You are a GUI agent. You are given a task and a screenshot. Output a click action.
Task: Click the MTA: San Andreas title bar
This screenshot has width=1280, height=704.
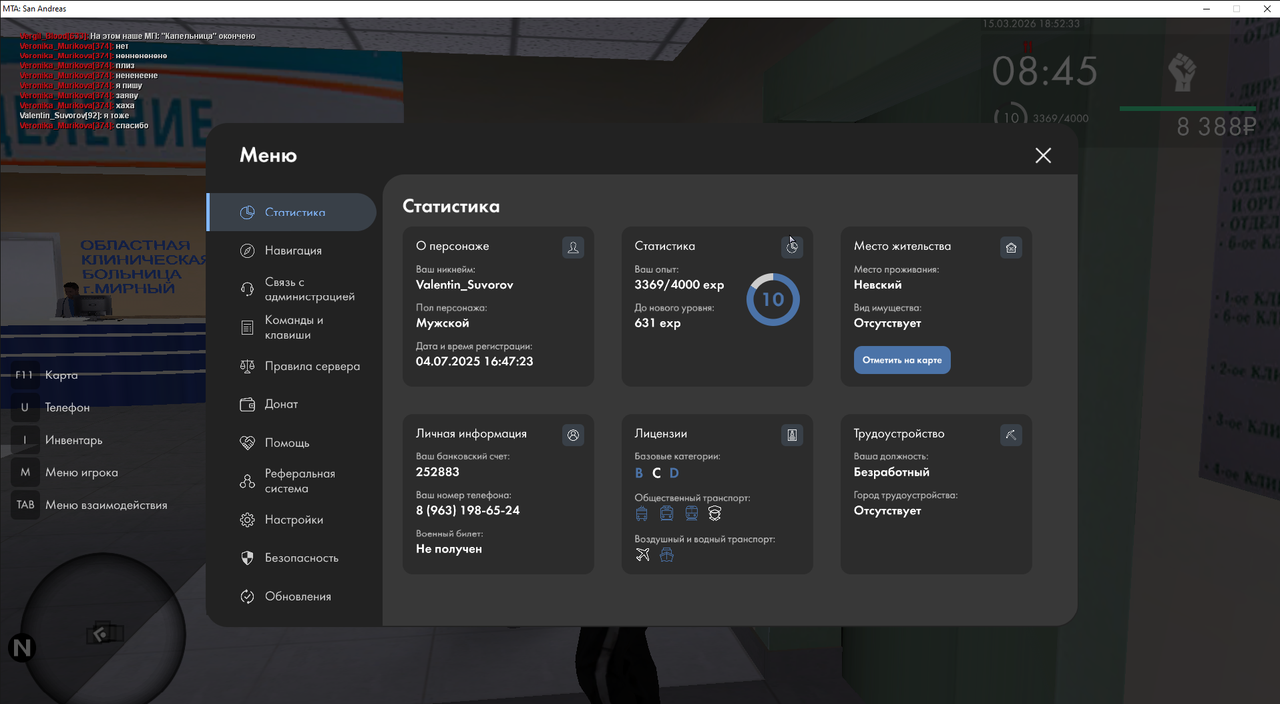[640, 8]
